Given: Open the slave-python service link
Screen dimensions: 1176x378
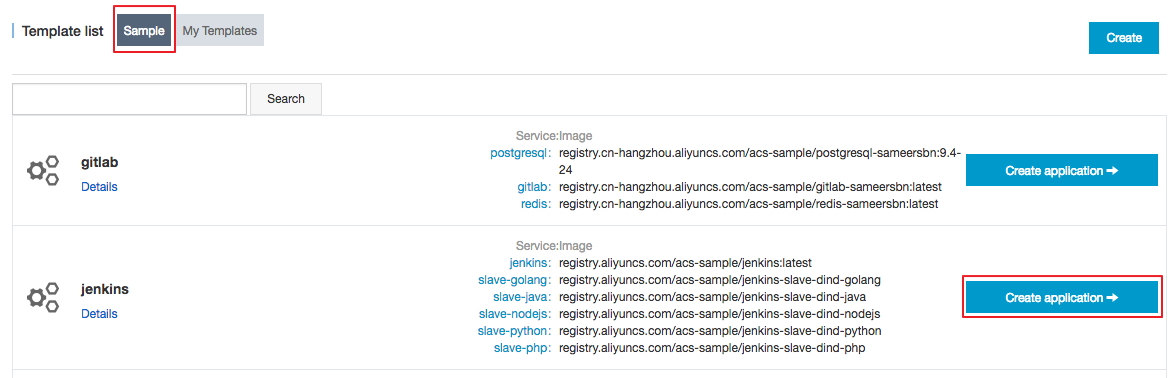Looking at the screenshot, I should [x=514, y=331].
